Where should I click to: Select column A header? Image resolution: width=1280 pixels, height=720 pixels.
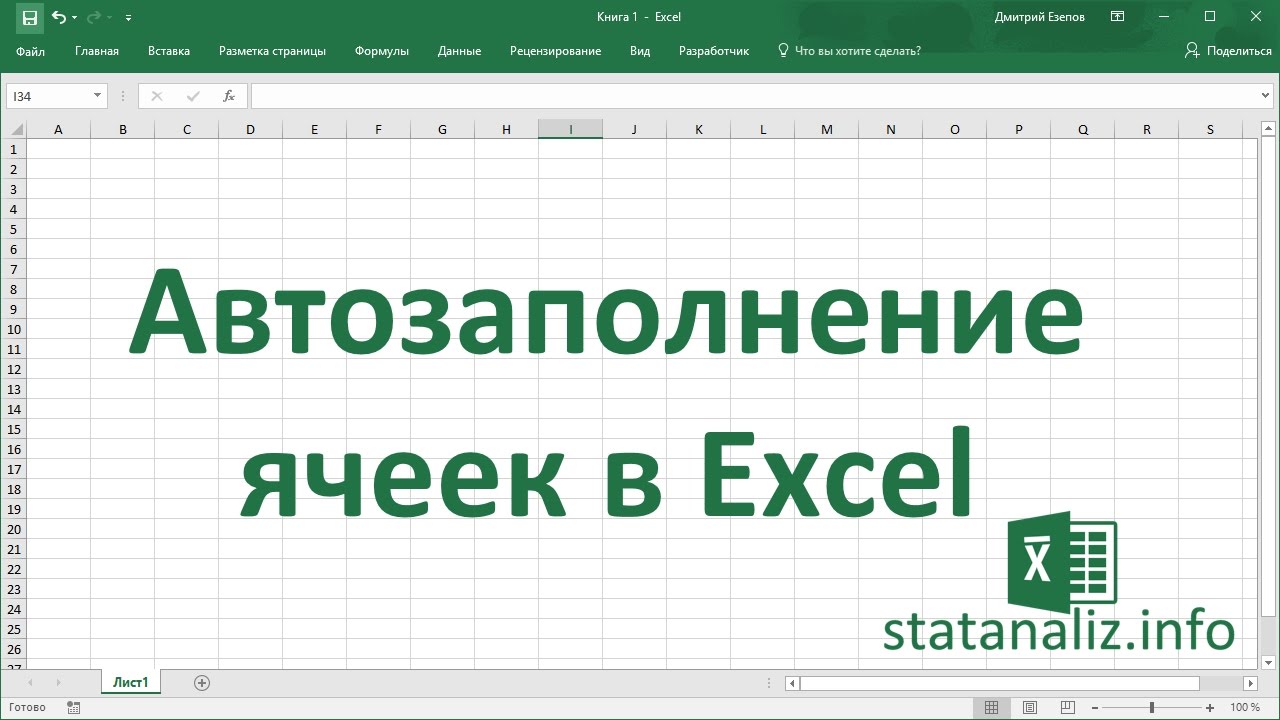(x=58, y=130)
